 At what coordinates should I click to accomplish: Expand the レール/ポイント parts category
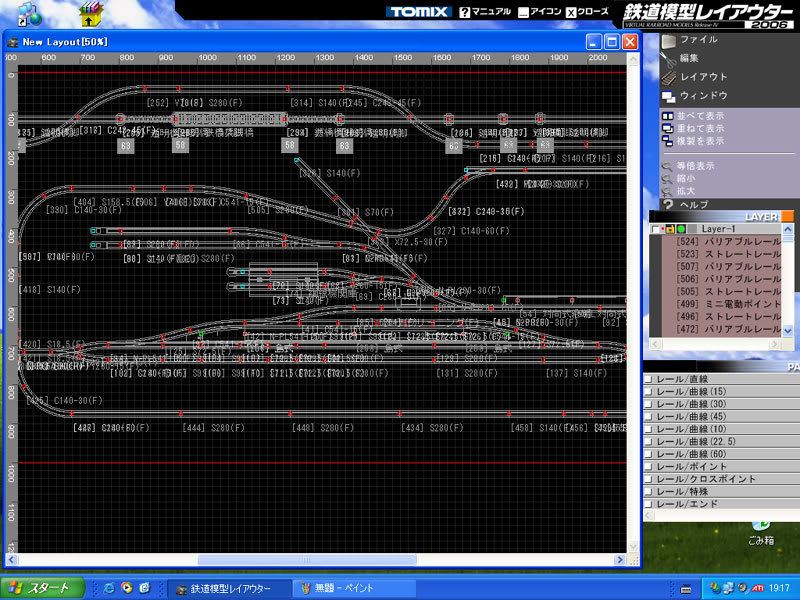721,467
